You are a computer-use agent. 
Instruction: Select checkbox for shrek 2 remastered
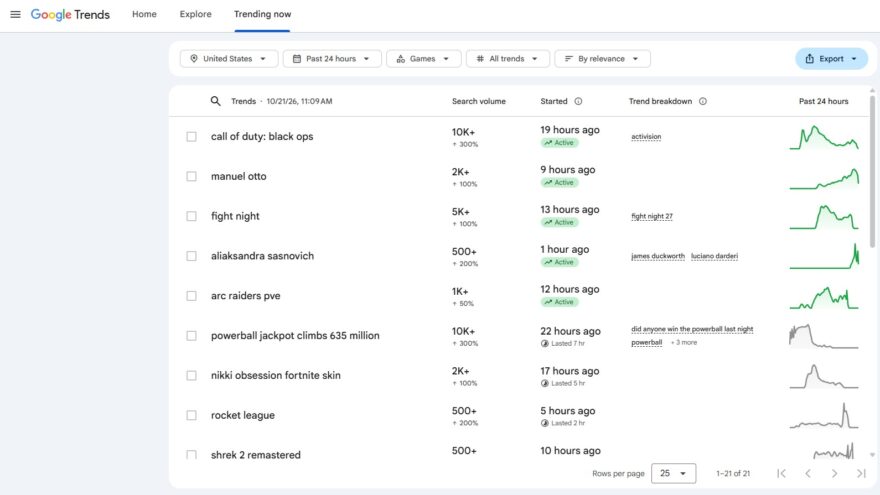pyautogui.click(x=191, y=455)
